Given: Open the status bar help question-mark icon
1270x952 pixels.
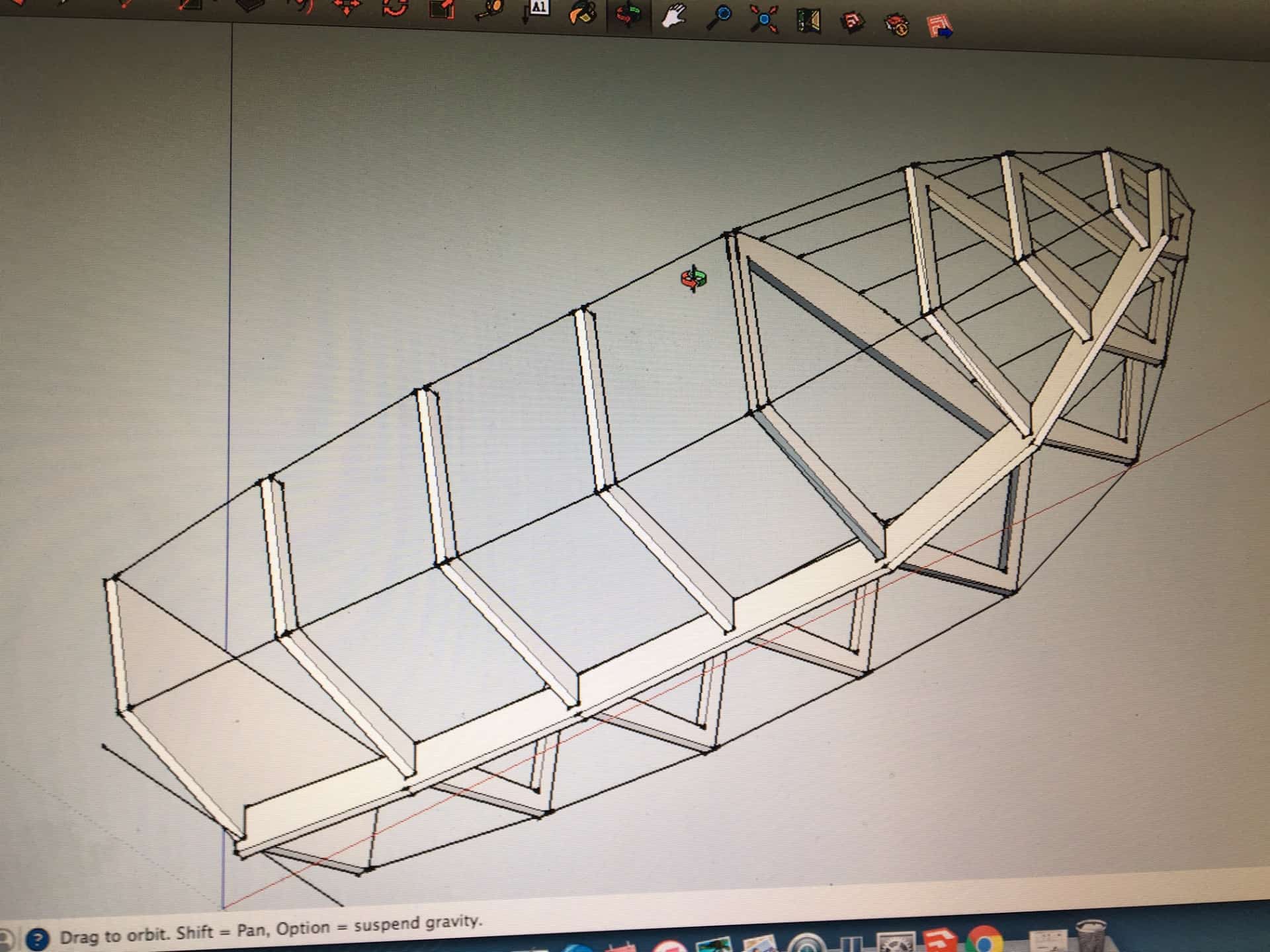Looking at the screenshot, I should pos(38,938).
